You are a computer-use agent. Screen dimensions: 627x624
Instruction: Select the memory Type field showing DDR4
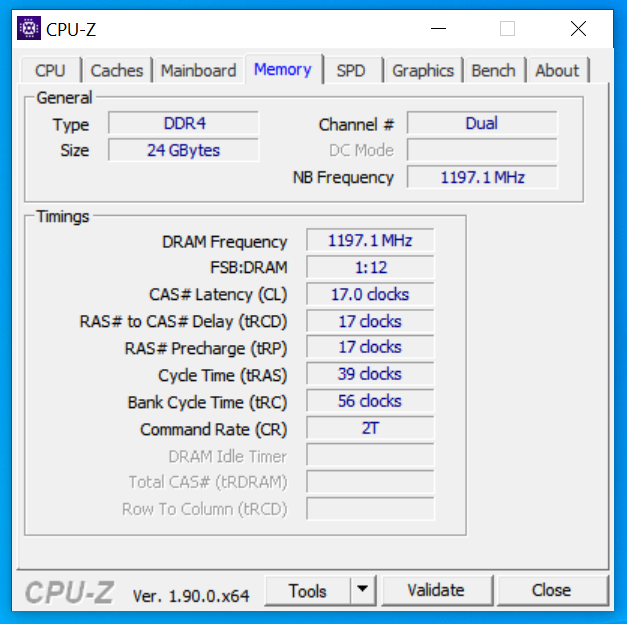[x=184, y=123]
